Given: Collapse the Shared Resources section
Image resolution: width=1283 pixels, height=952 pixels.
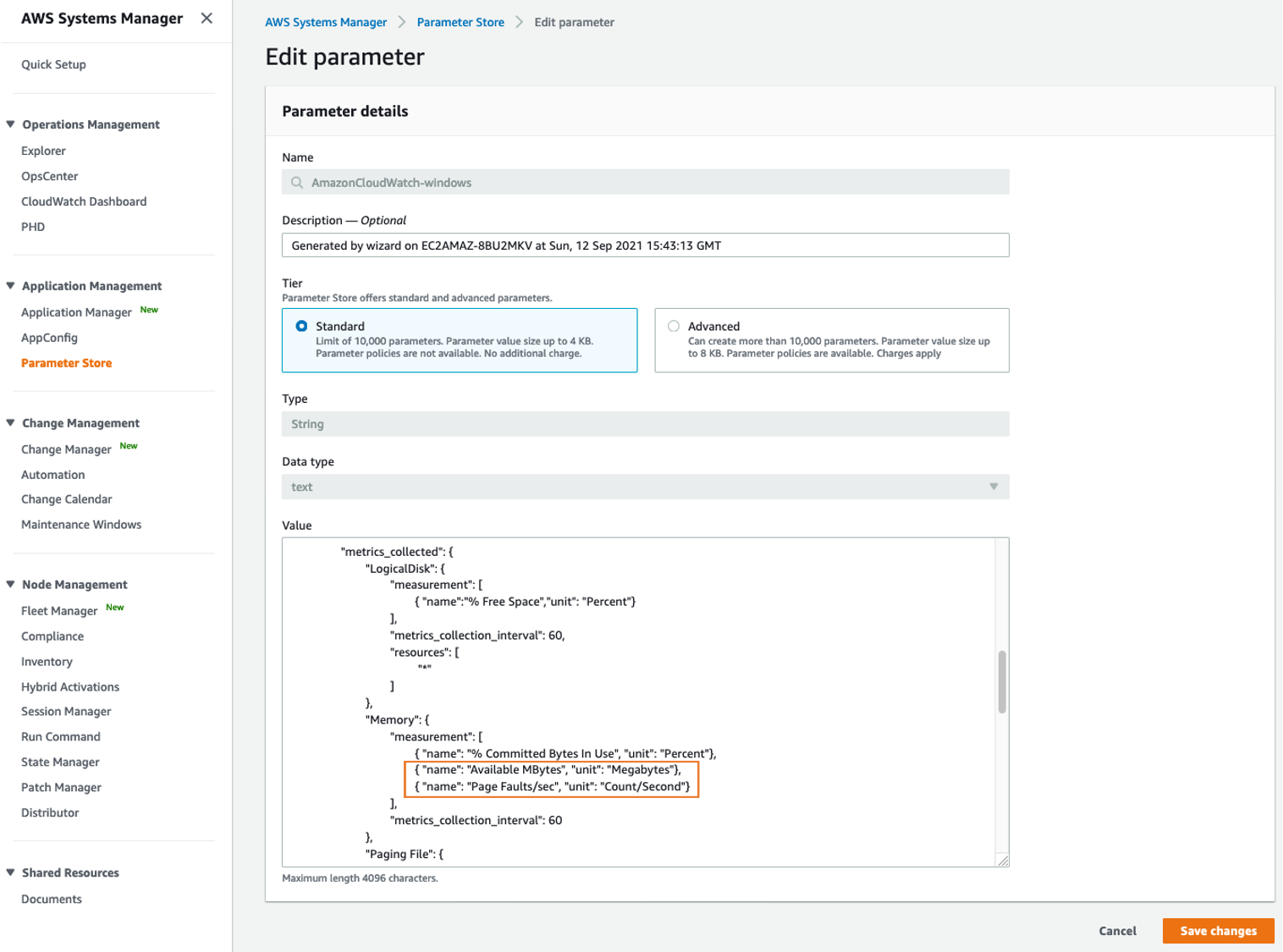Looking at the screenshot, I should [11, 872].
